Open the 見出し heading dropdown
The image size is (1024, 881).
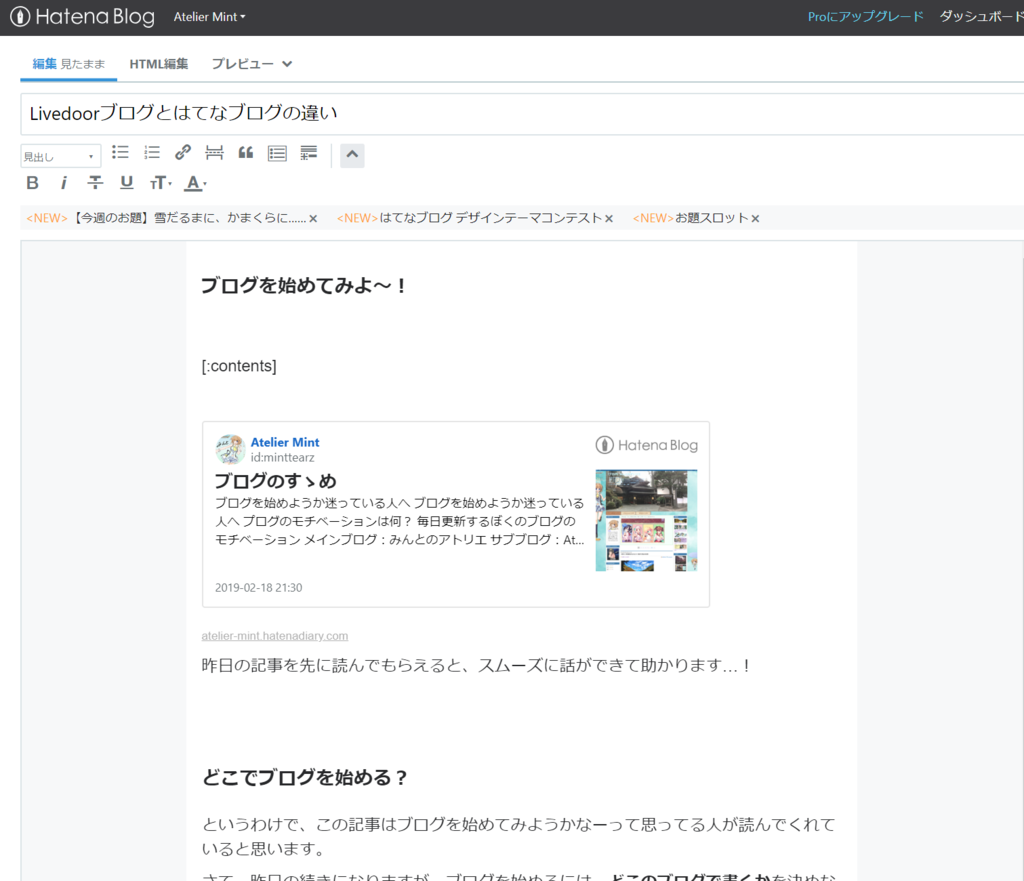pos(60,157)
